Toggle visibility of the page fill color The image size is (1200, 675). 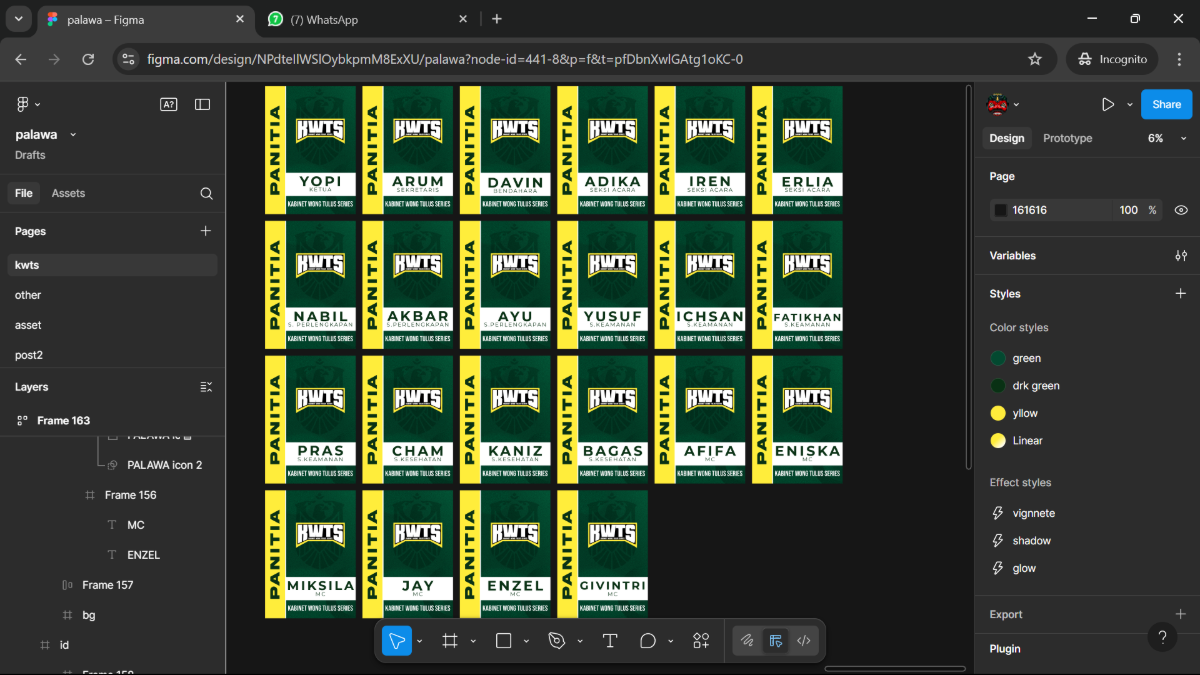(x=1181, y=210)
